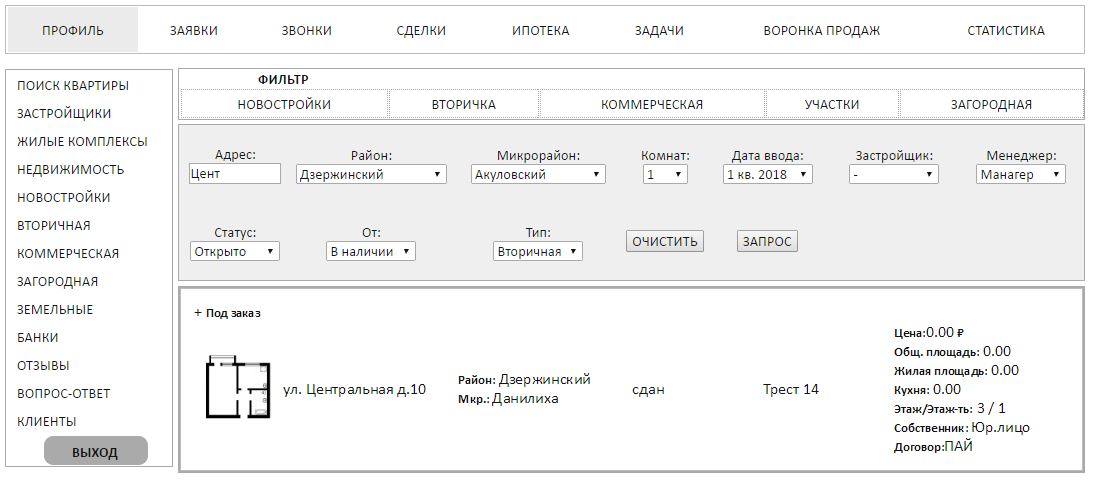Switch to the ИПОТЕКА tab
The width and height of the screenshot is (1098, 485).
(x=540, y=31)
